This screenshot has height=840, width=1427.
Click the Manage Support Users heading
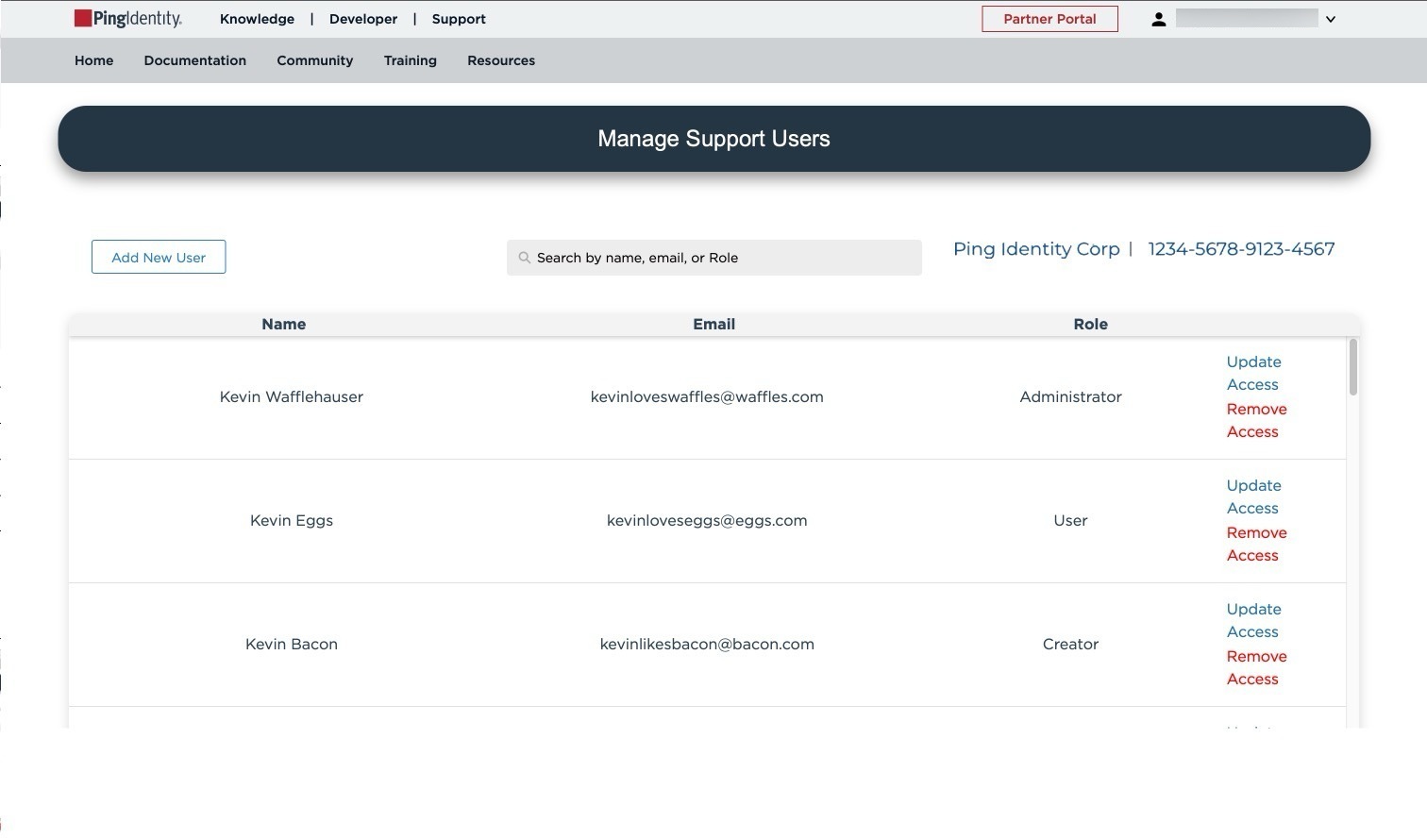[x=713, y=139]
